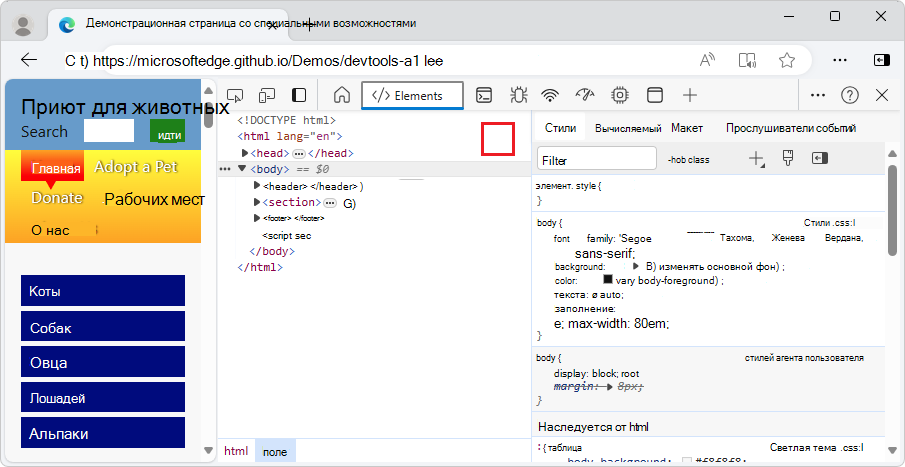
Task: Open the Sources bug icon
Action: (518, 95)
